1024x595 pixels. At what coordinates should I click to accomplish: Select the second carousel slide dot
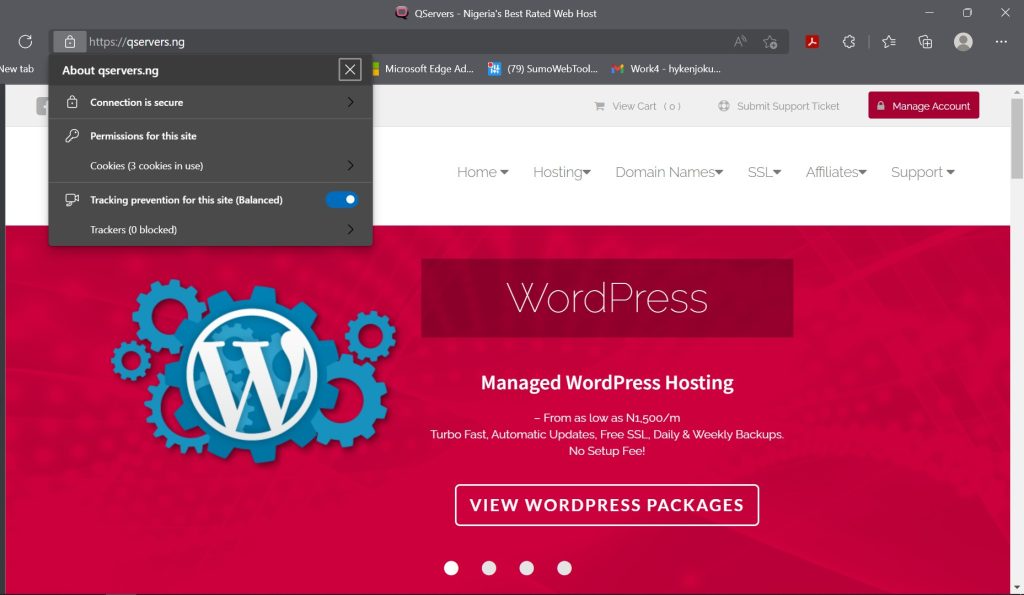(x=489, y=568)
